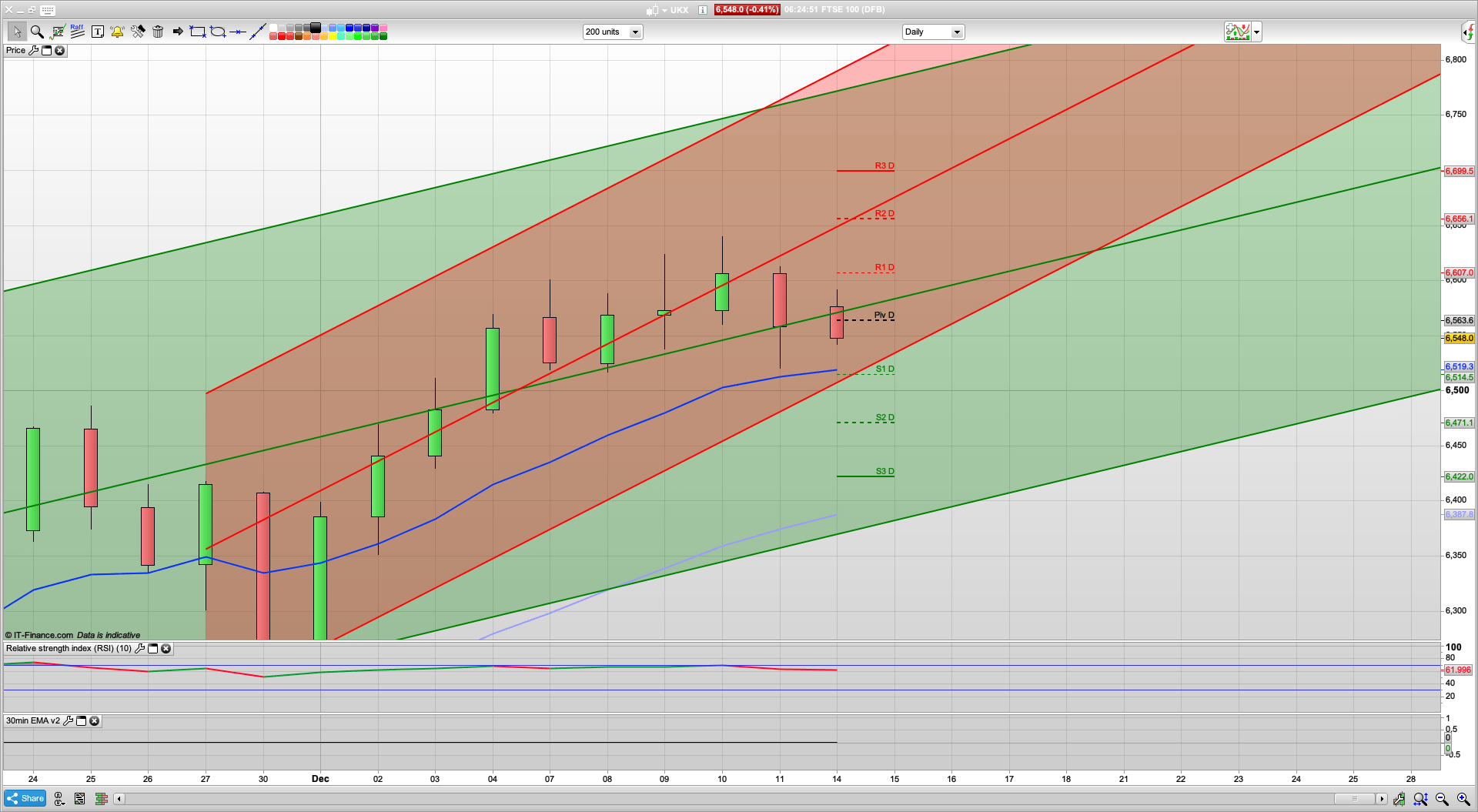Expand the add indicator dropdown arrow
The height and width of the screenshot is (812, 1478).
click(1257, 32)
